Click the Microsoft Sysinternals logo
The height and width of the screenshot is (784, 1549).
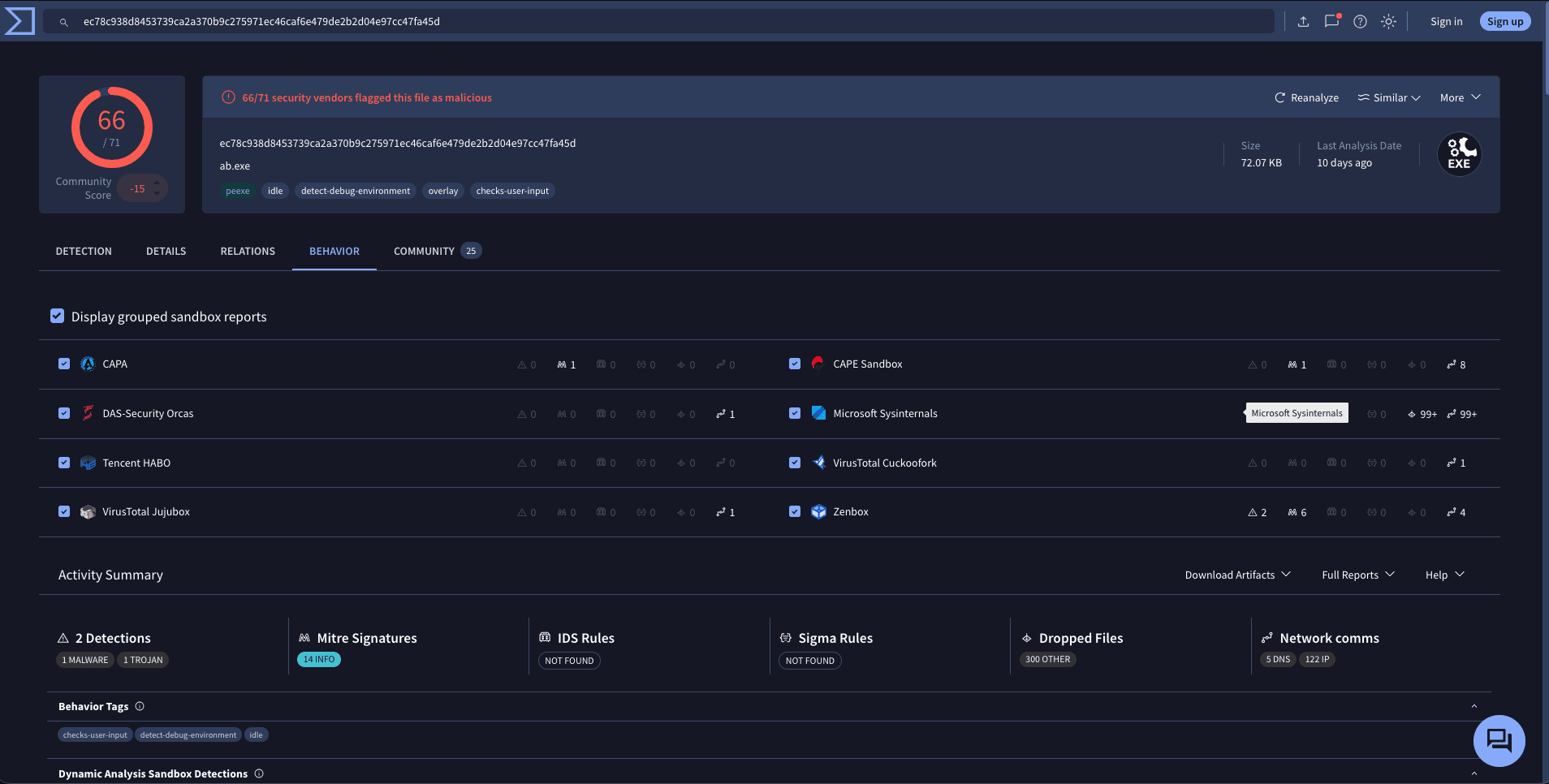(818, 413)
